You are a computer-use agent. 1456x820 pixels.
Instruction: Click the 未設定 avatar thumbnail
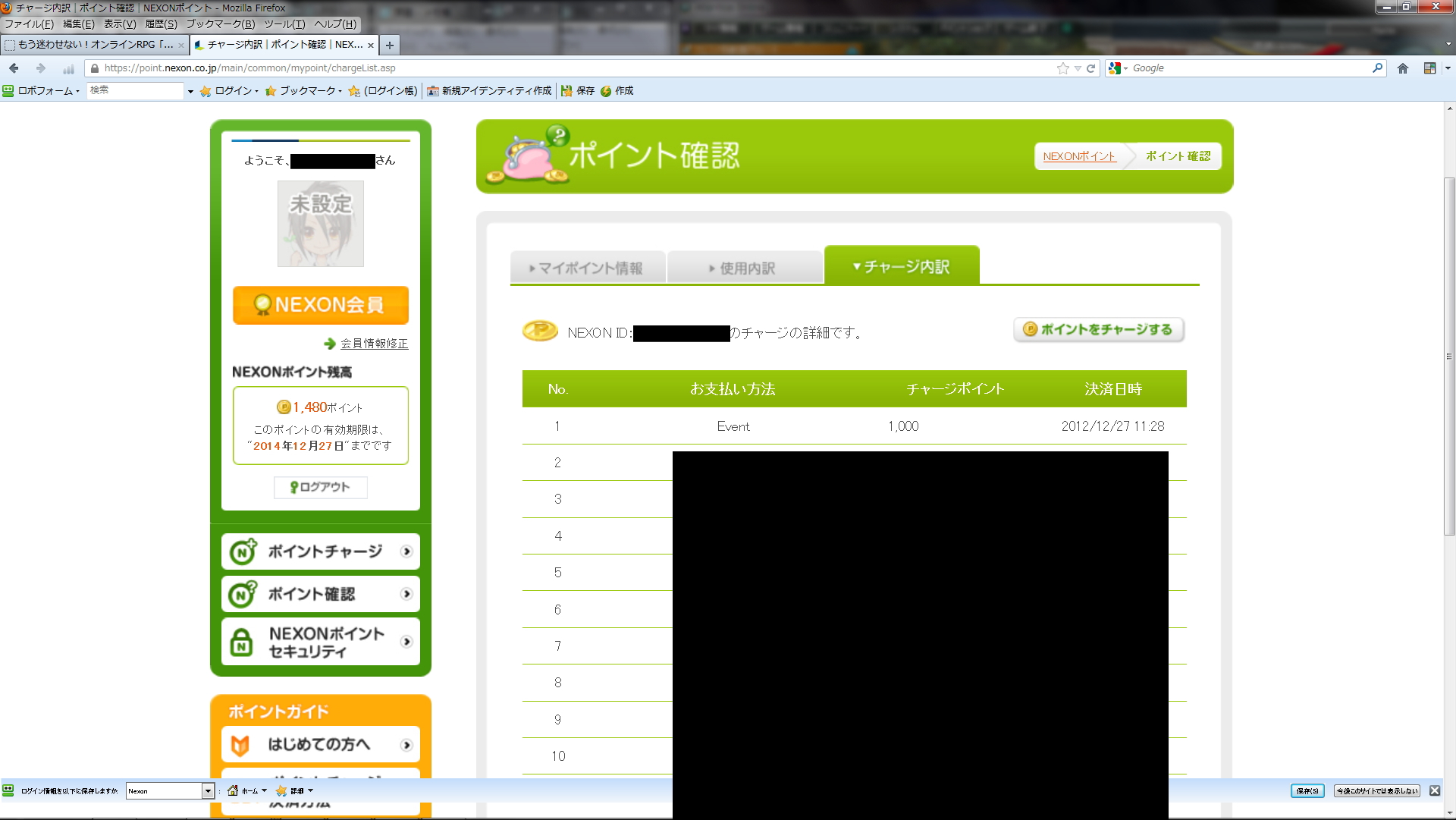pos(321,224)
